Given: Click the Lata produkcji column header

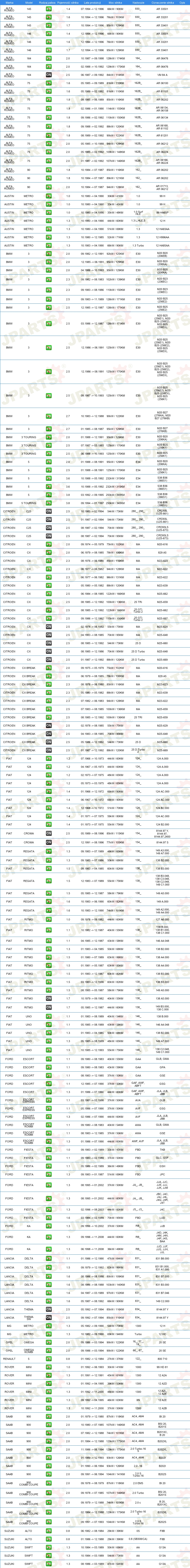Looking at the screenshot, I should click(x=92, y=2).
